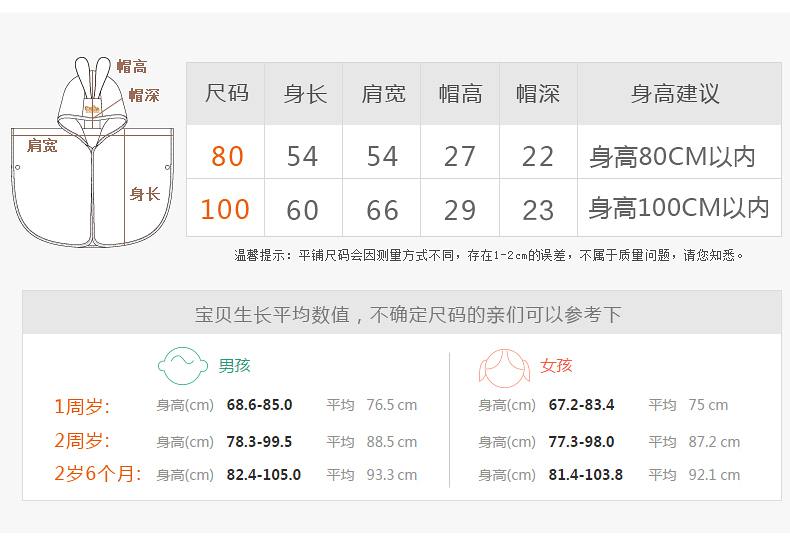
Task: Click the 身高建议 column header
Action: click(675, 94)
